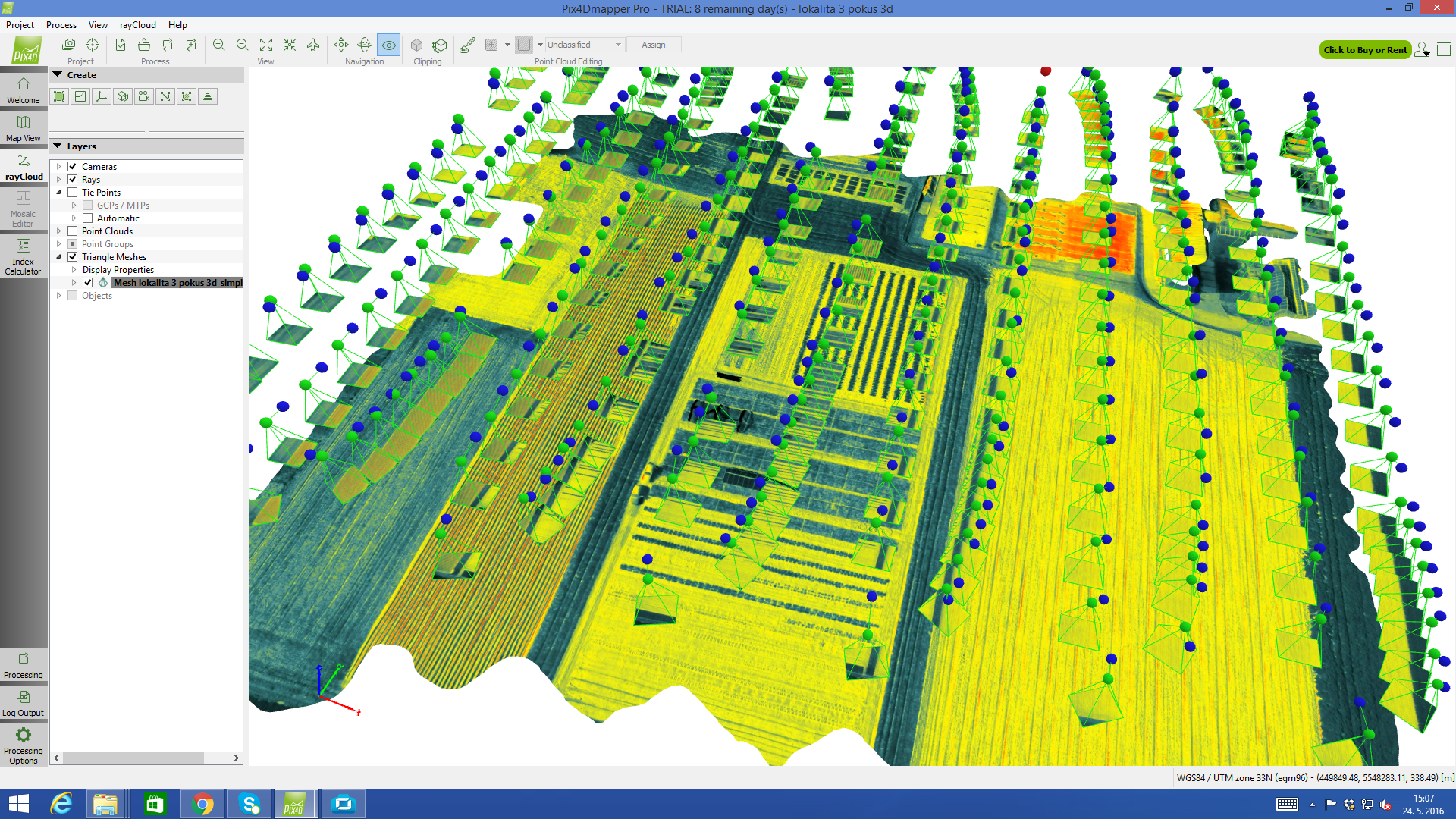The height and width of the screenshot is (819, 1456).
Task: Open the Process menu
Action: (61, 25)
